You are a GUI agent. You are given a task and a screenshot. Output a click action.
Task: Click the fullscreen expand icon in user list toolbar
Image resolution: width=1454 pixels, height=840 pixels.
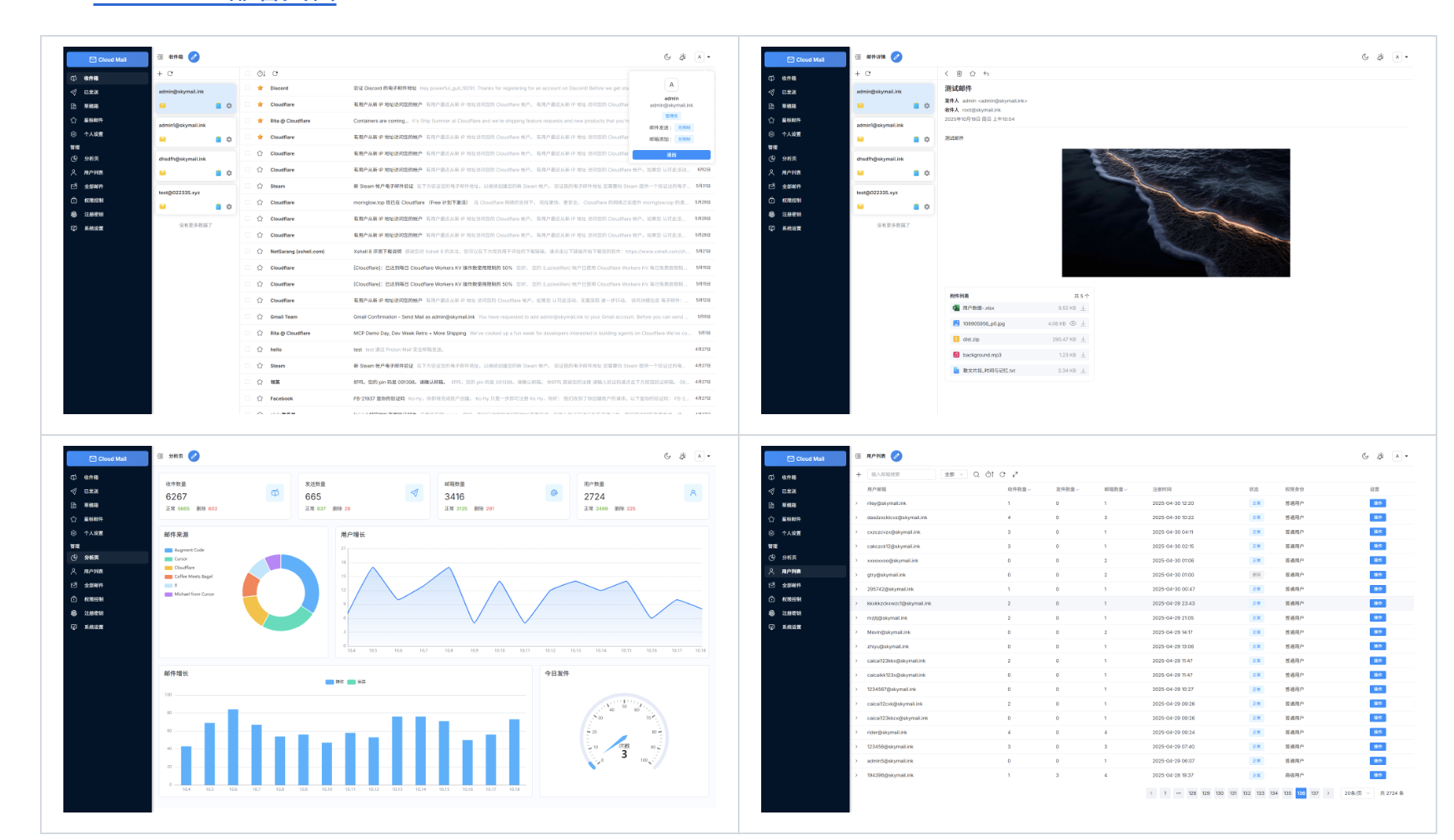1015,474
